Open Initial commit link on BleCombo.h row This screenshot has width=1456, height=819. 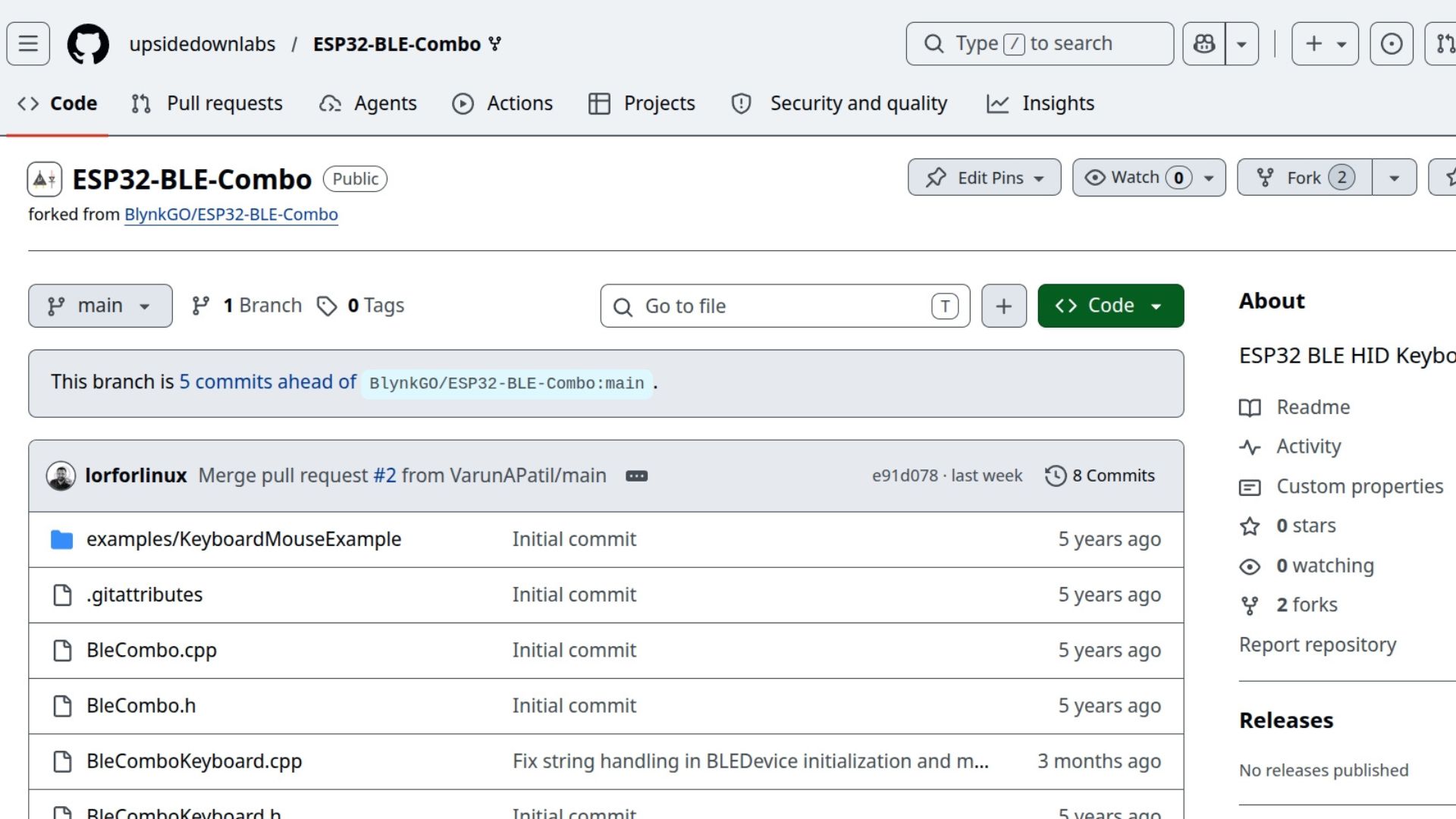point(574,705)
